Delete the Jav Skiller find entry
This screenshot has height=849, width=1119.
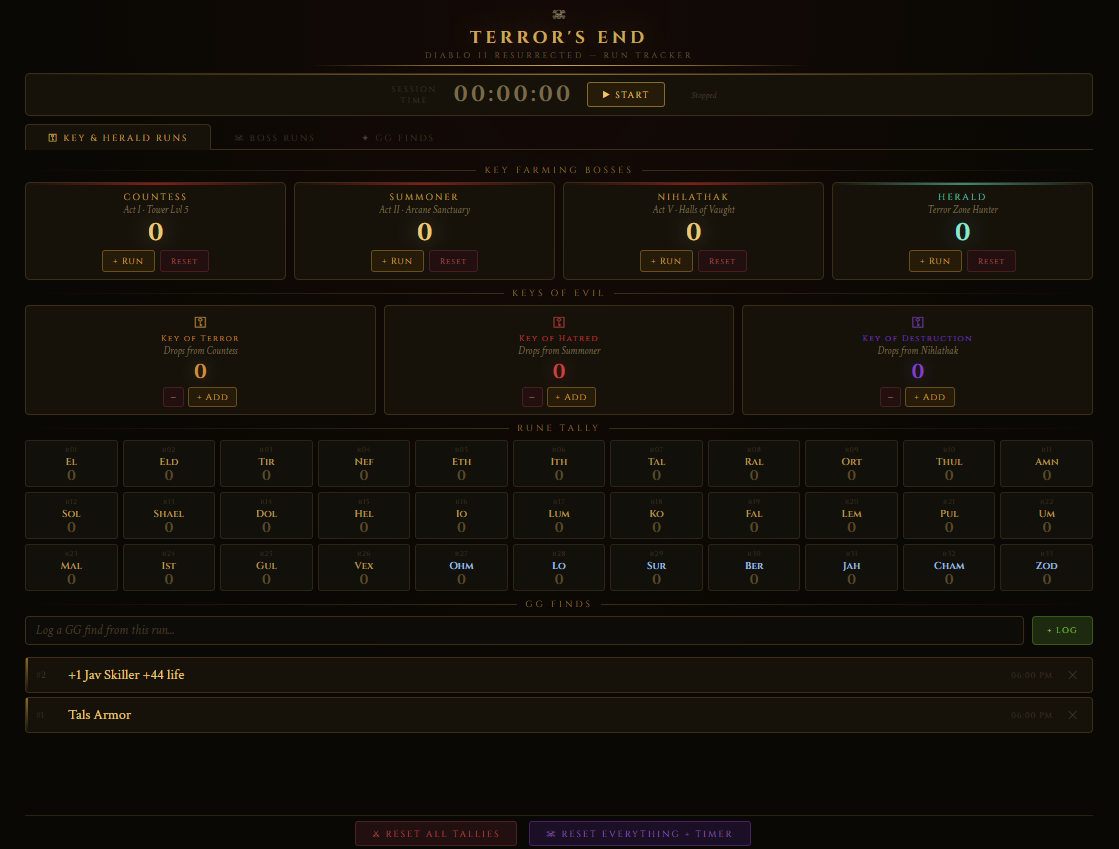[1073, 675]
